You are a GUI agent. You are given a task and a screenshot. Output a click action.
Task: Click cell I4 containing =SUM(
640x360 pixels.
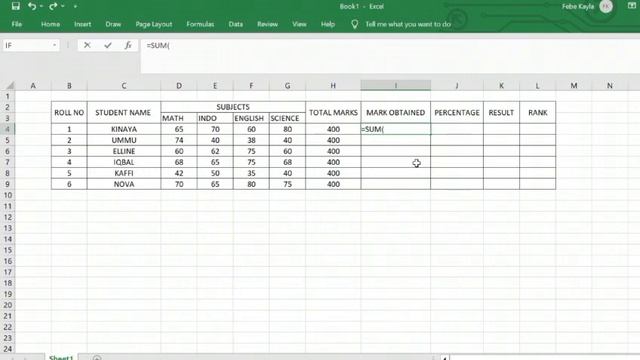coord(396,129)
